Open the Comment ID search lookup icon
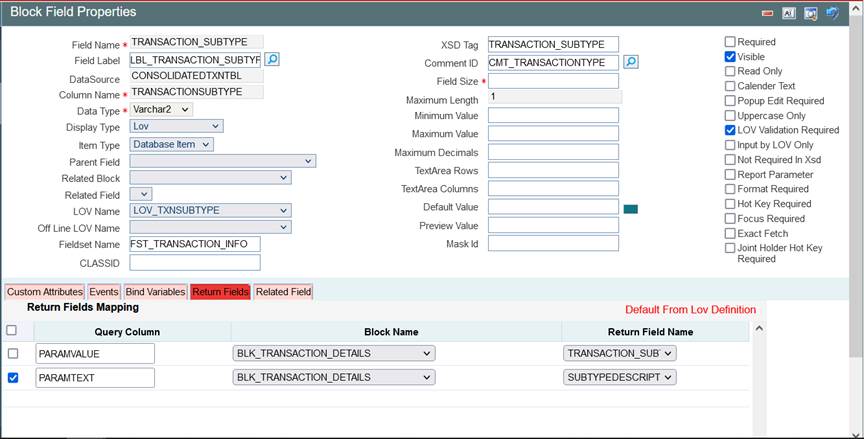This screenshot has height=439, width=864. [631, 62]
